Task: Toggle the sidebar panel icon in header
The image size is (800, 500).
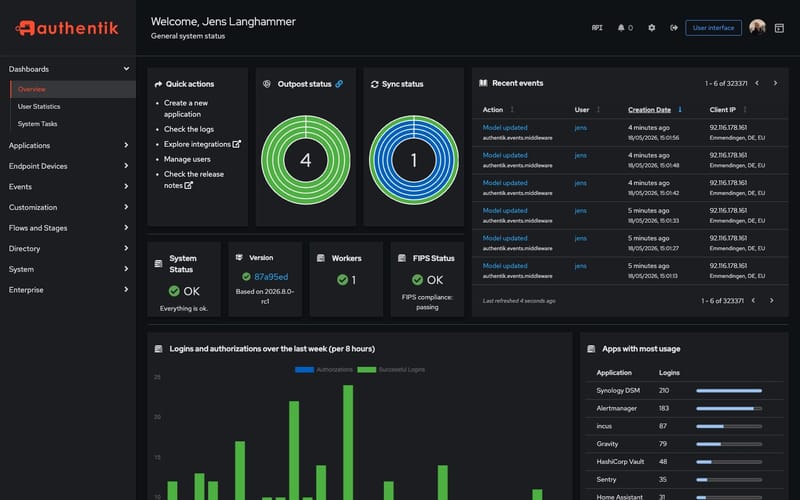Action: [x=779, y=28]
